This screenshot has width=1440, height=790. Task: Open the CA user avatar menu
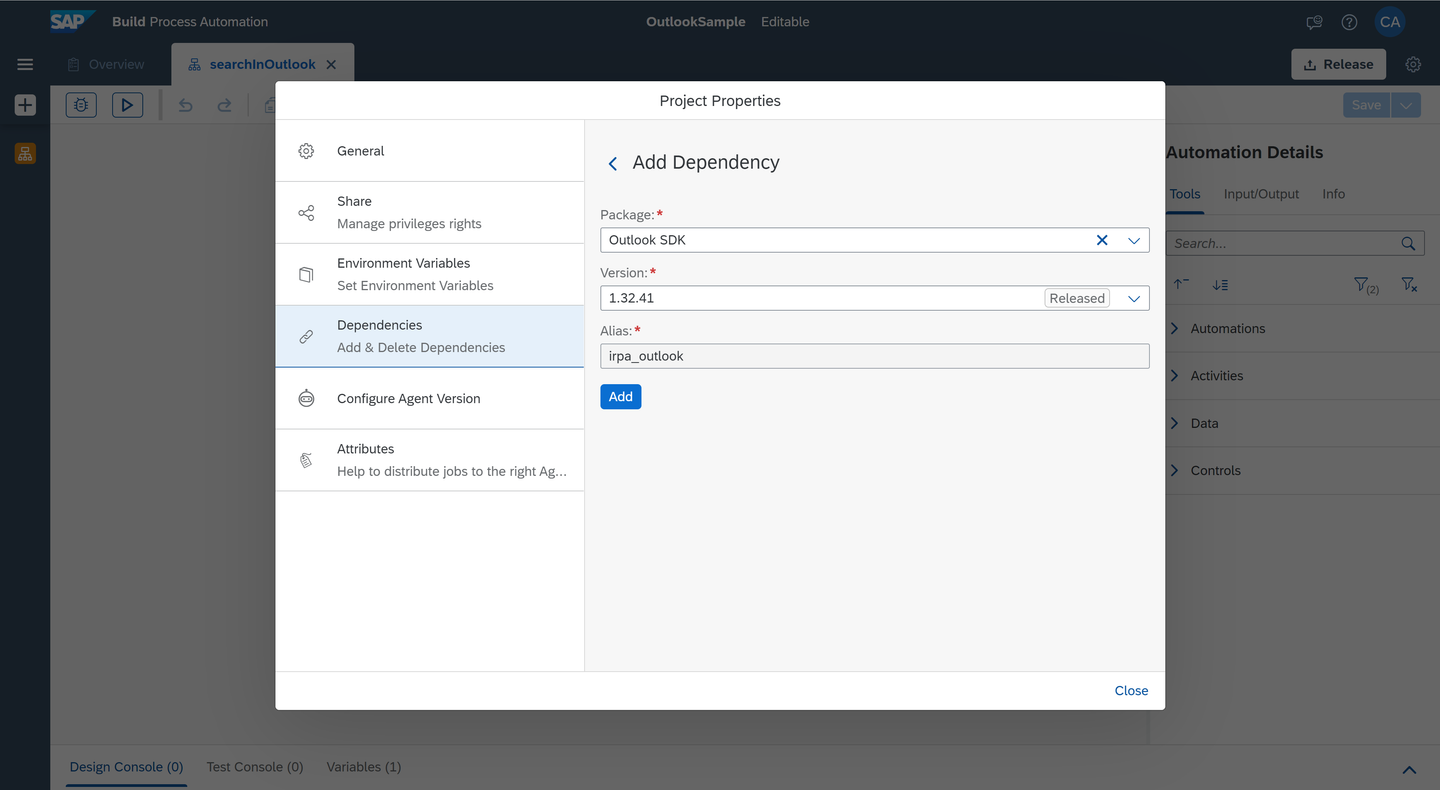pos(1390,22)
